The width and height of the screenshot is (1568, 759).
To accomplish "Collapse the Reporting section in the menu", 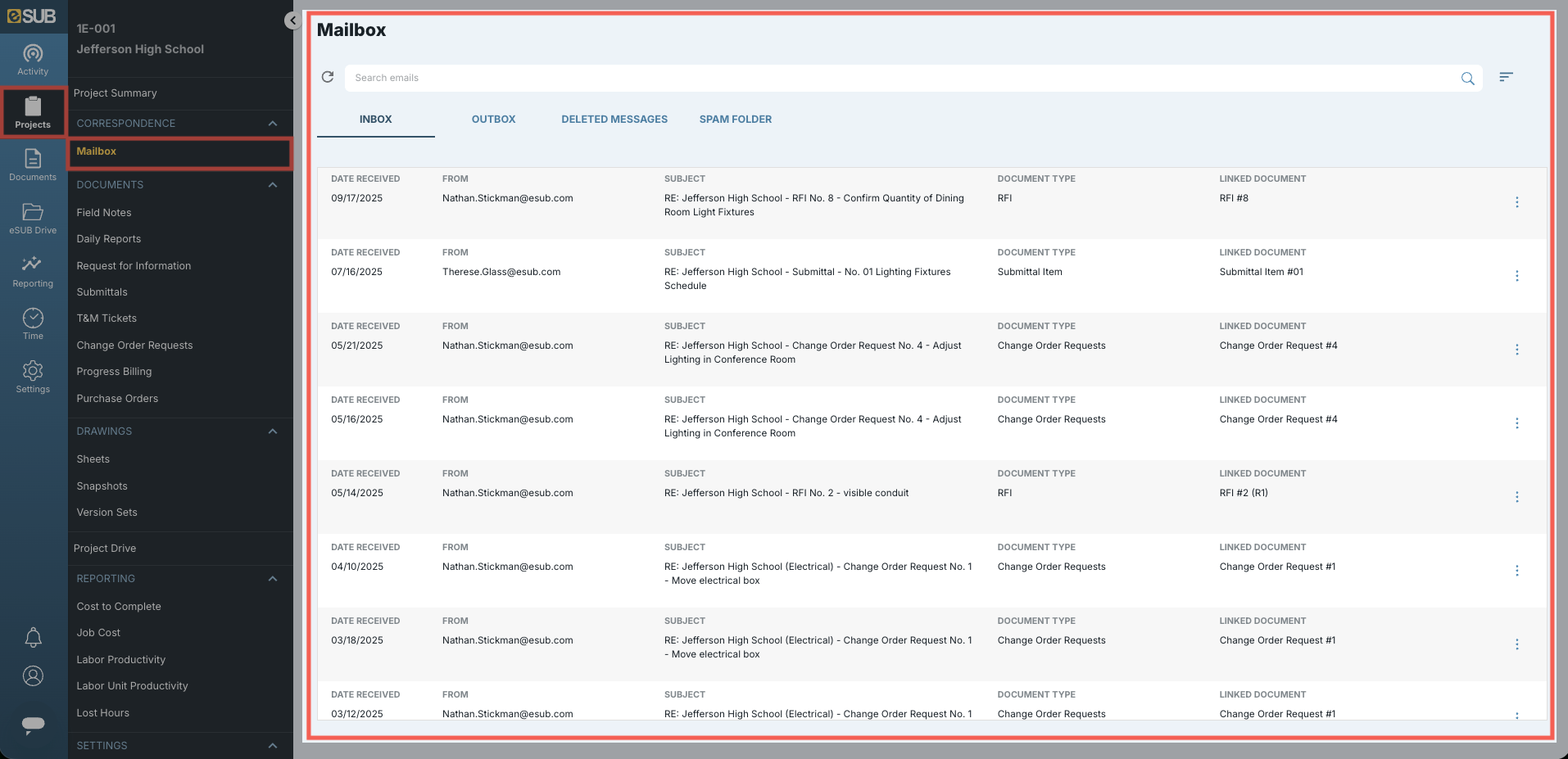I will tap(273, 579).
